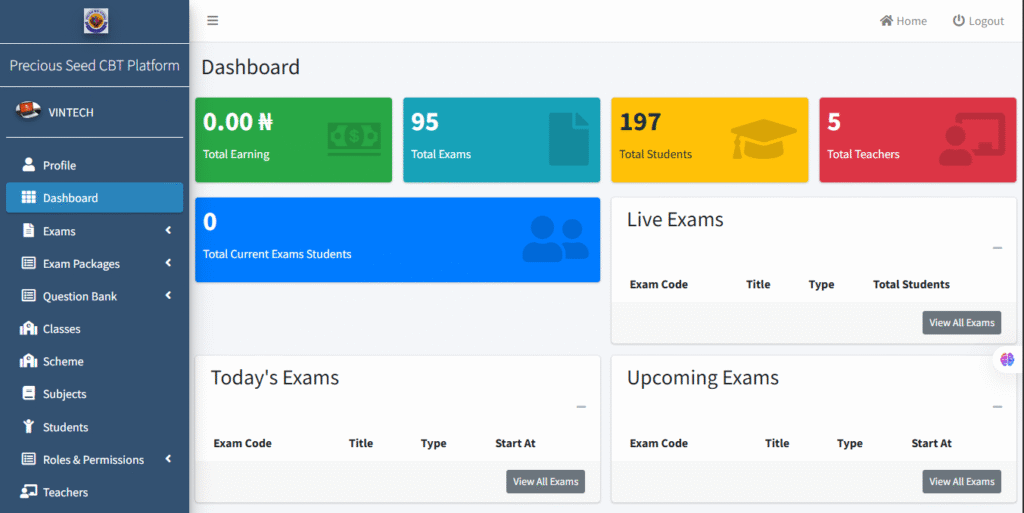Screen dimensions: 1024x513
Task: Collapse the Live Exams panel
Action: pos(996,248)
